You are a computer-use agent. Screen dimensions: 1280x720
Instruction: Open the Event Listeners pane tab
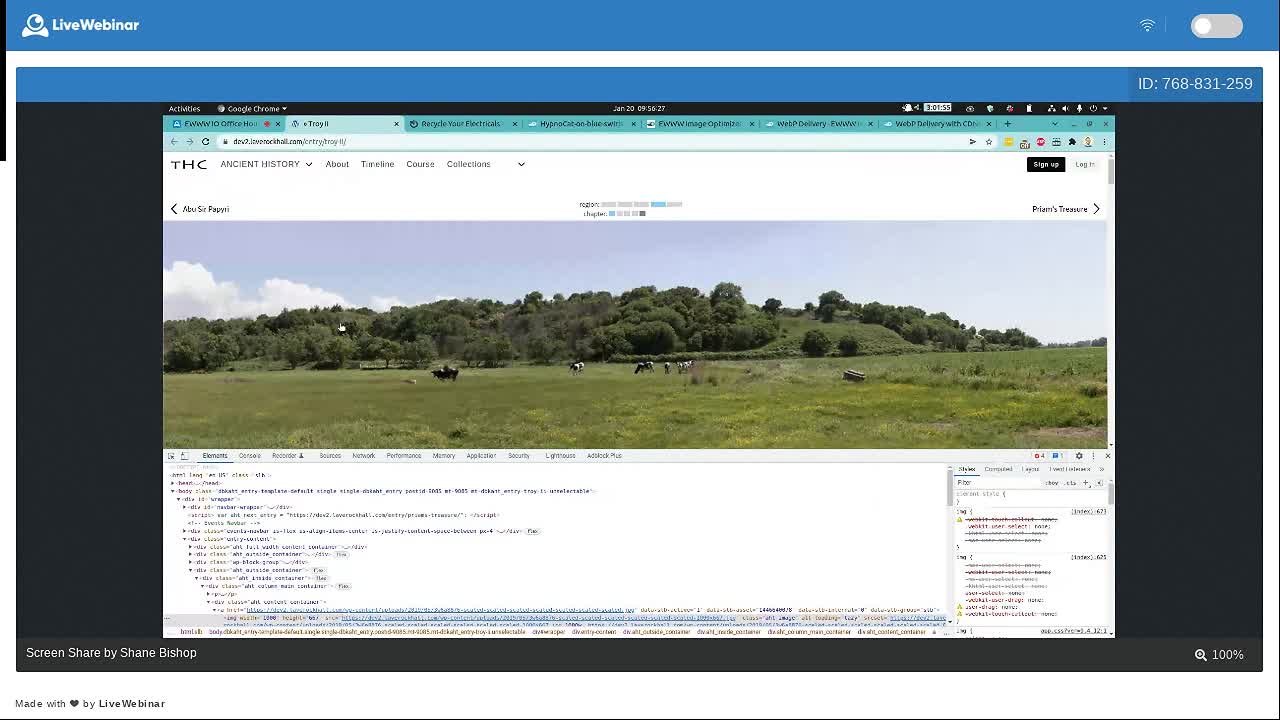1070,469
